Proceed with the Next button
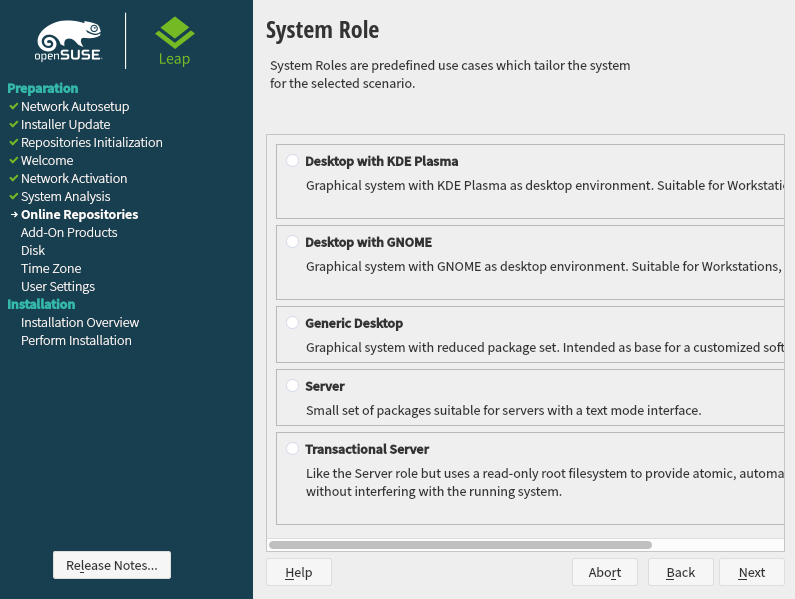 pos(751,572)
